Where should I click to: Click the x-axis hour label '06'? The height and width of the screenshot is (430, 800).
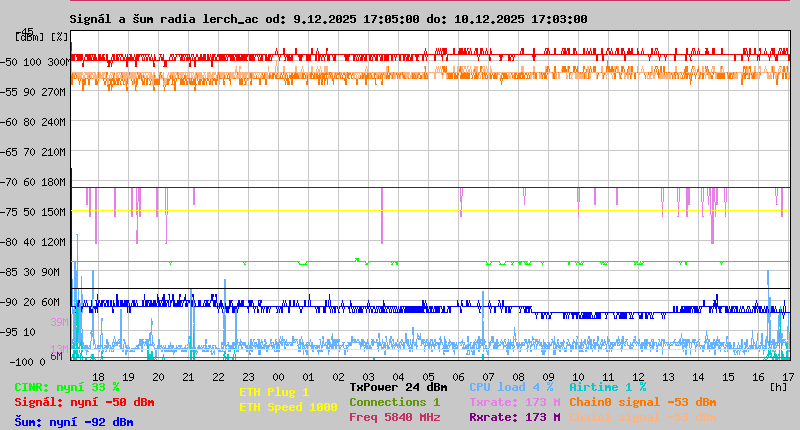coord(458,377)
